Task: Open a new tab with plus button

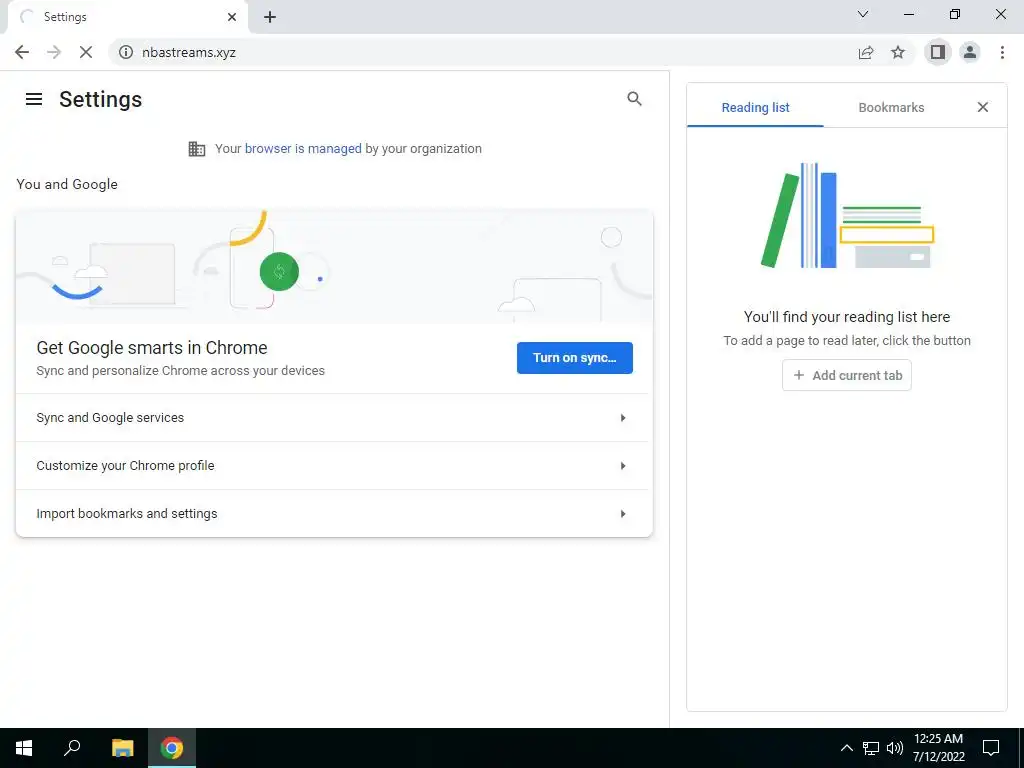Action: coord(270,17)
